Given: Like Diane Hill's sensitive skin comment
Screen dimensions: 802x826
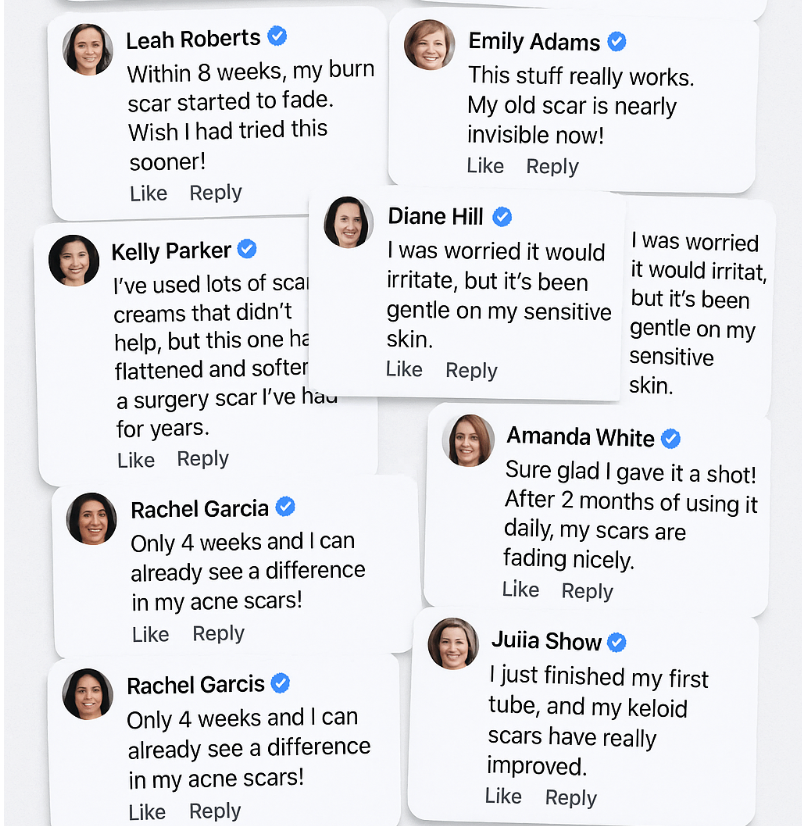Looking at the screenshot, I should tap(404, 370).
